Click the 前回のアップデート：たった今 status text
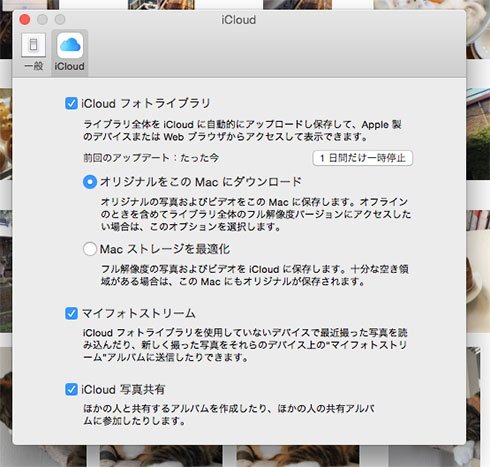The image size is (490, 467). [151, 158]
